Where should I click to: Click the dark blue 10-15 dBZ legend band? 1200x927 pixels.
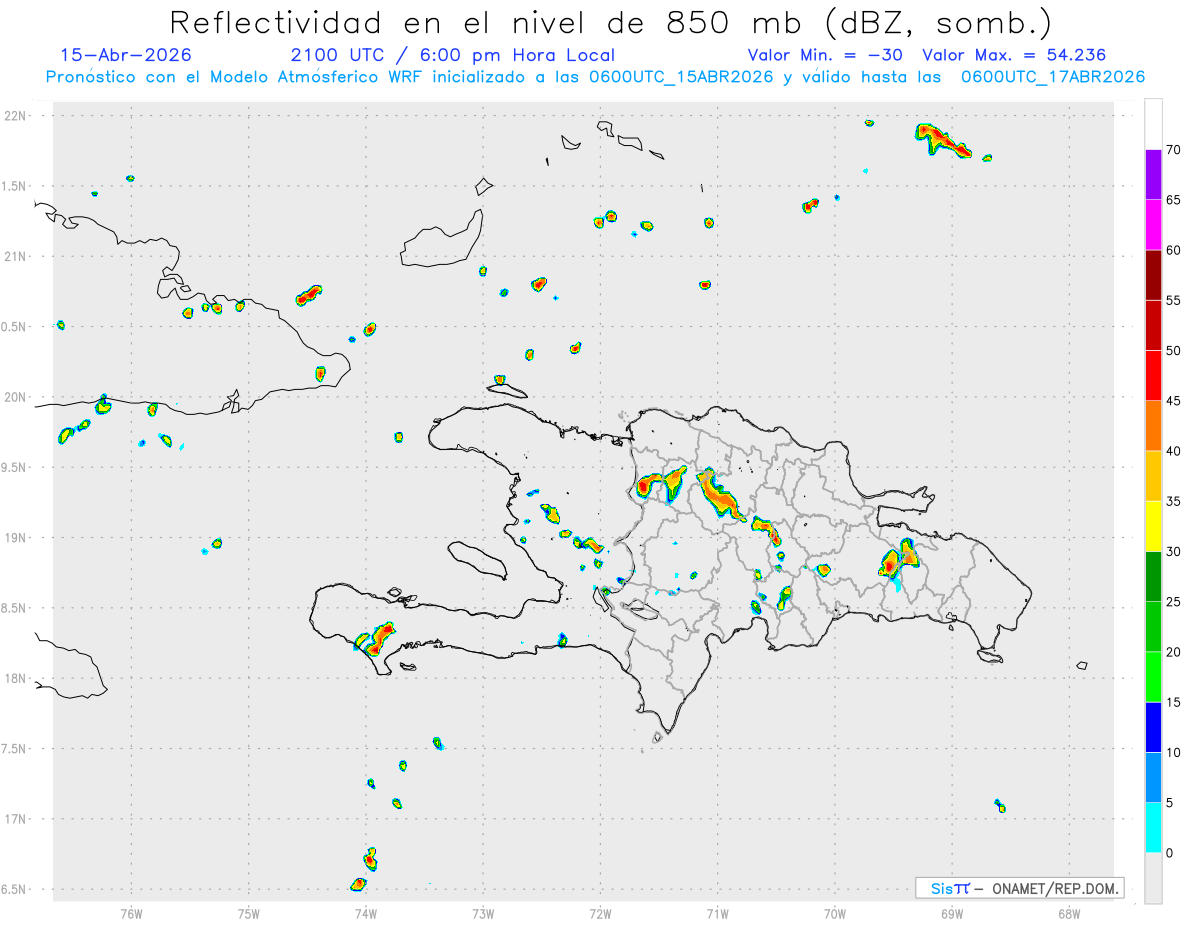coord(1153,727)
